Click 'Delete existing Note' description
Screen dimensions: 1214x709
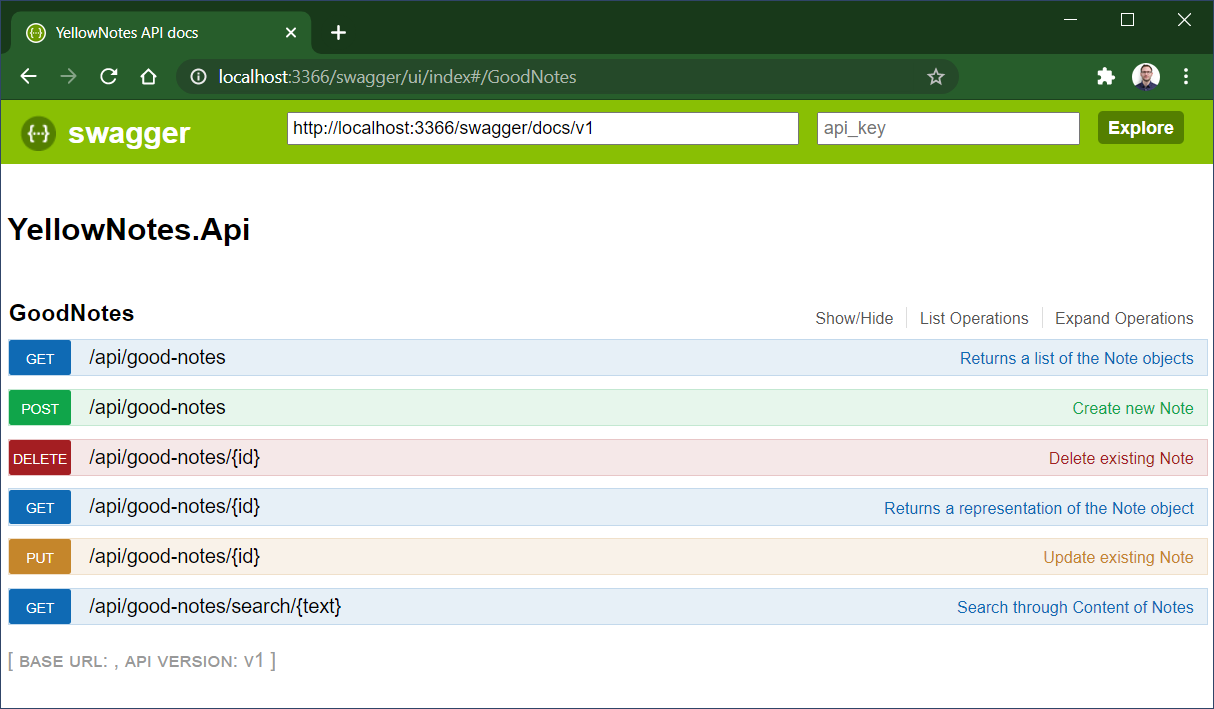coord(1121,458)
